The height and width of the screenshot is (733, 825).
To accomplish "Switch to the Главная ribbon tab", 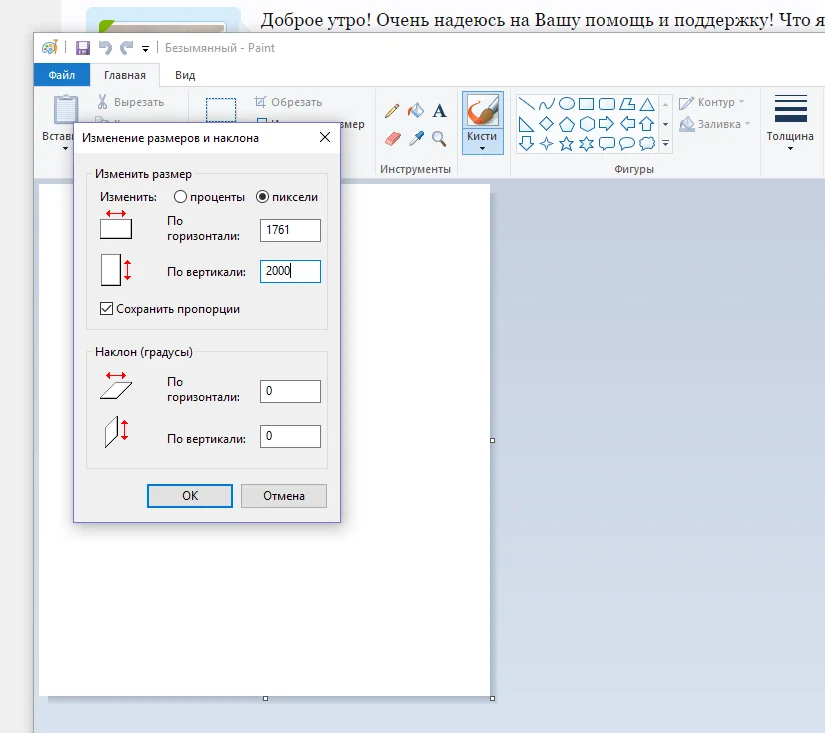I will pos(125,75).
